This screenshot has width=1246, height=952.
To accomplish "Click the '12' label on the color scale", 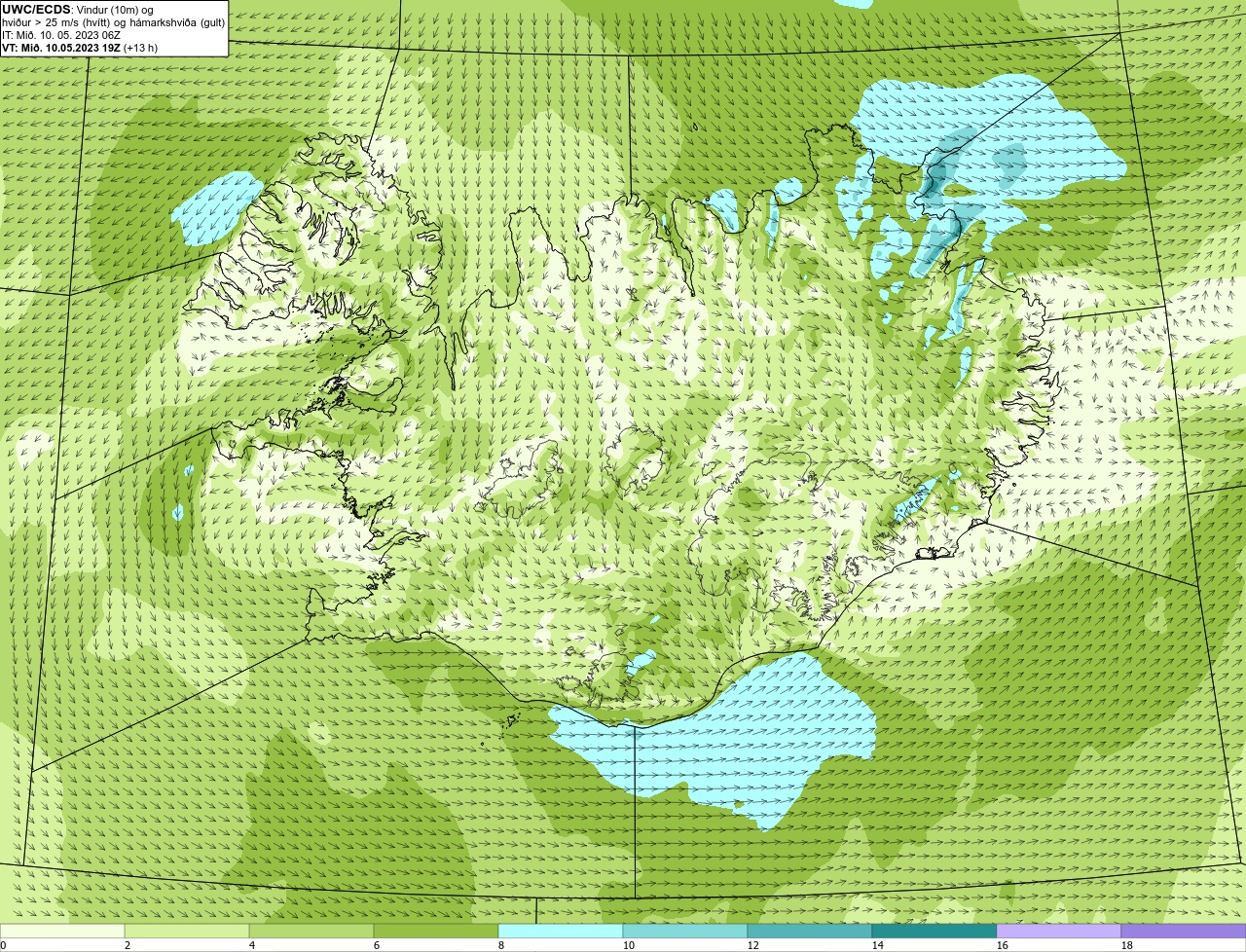I will coord(753,945).
